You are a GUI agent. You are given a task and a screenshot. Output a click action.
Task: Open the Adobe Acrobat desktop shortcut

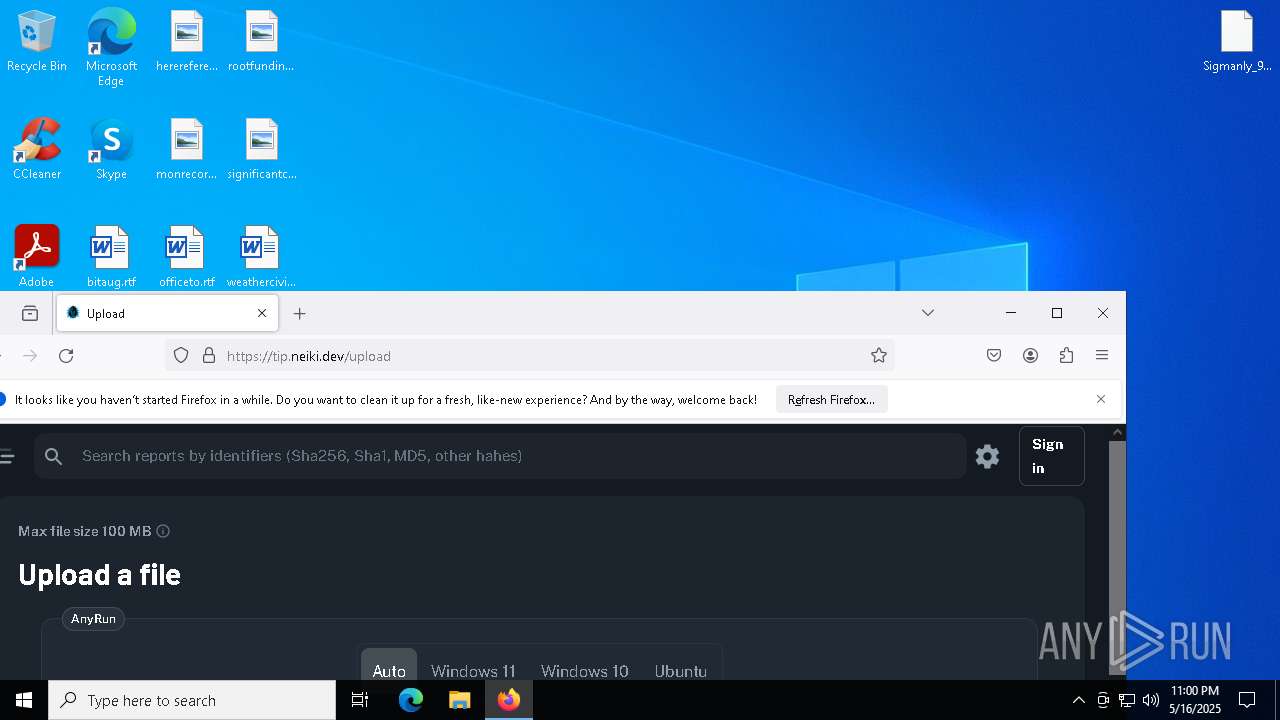pos(37,257)
